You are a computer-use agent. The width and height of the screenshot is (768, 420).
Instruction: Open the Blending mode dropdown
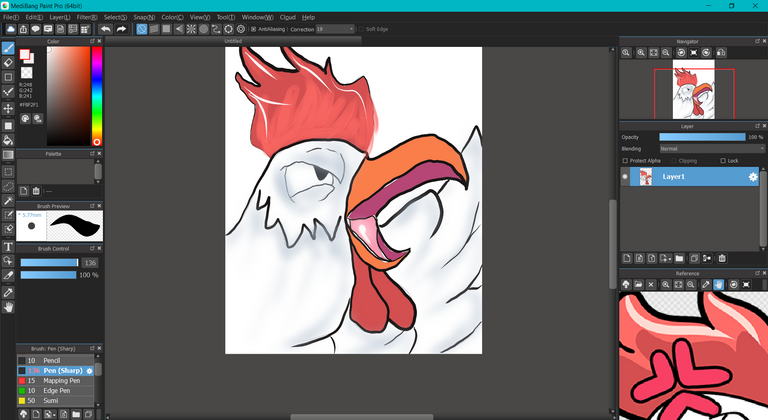[x=712, y=148]
